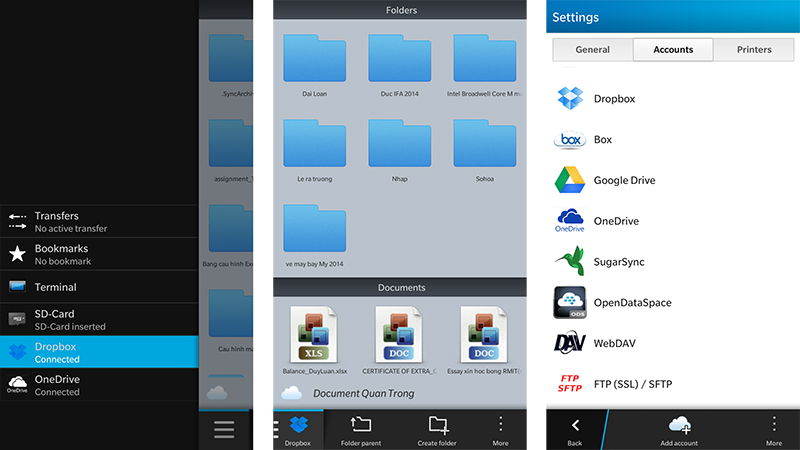Open More menu in Settings toolbar
The width and height of the screenshot is (800, 450).
tap(774, 430)
